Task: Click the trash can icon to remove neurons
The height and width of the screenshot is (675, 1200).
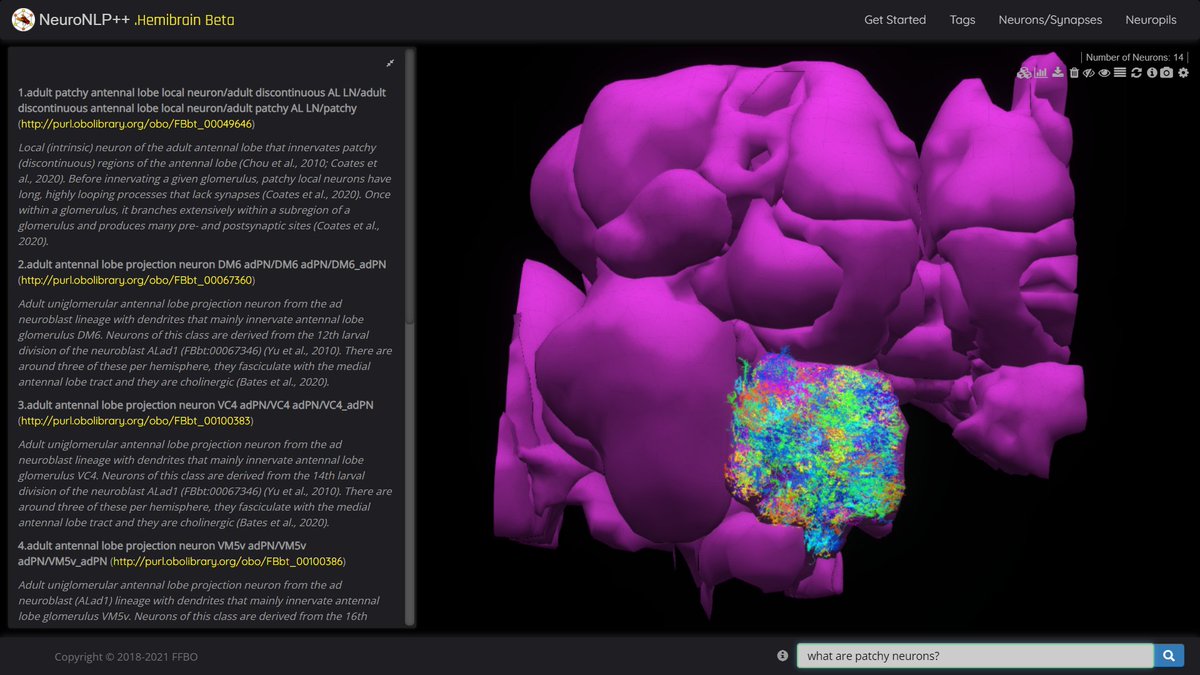Action: [1074, 73]
